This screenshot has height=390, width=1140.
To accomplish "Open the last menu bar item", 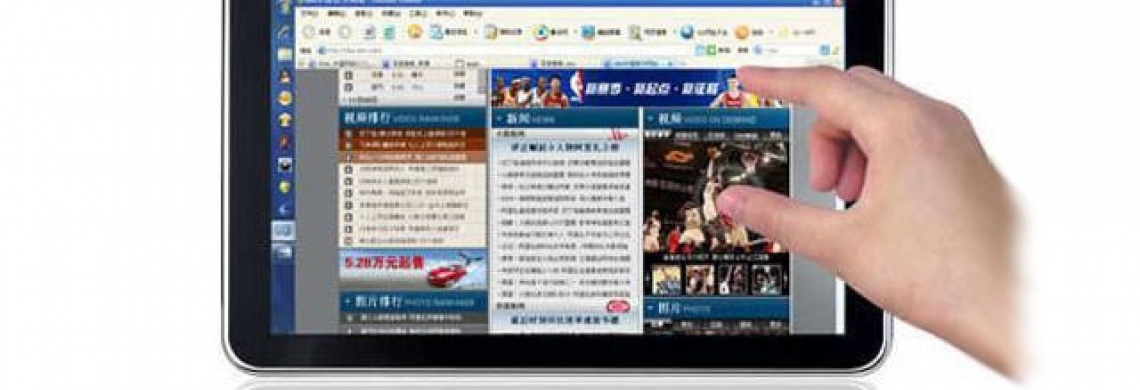I will (472, 13).
